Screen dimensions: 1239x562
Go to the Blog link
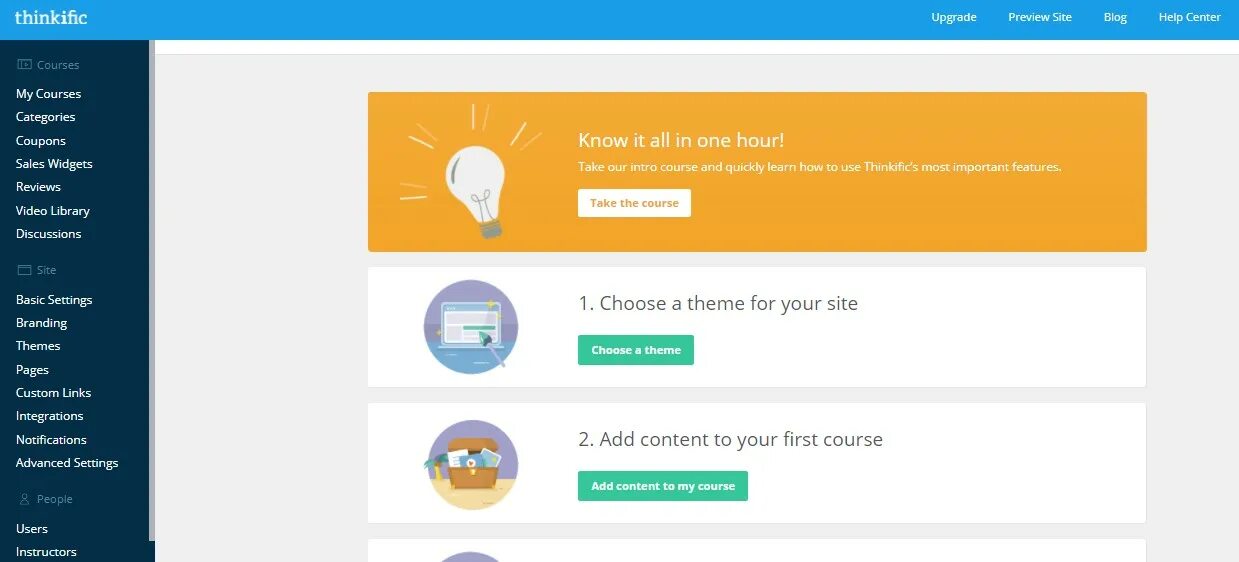coord(1115,17)
